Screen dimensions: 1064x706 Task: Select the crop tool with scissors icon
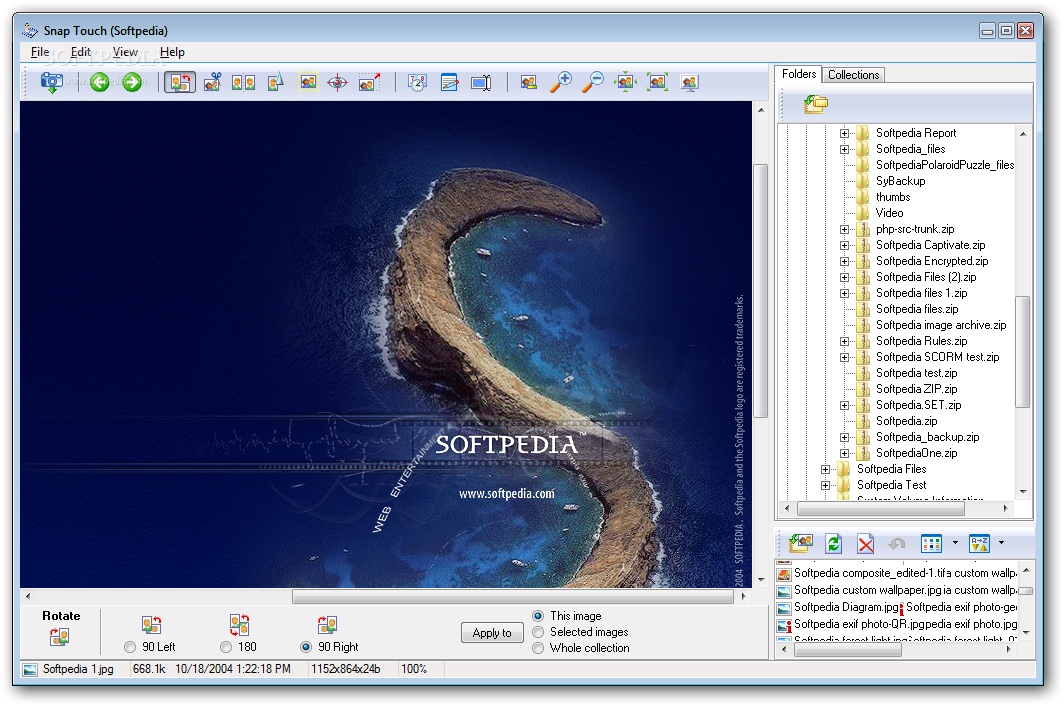[x=212, y=83]
